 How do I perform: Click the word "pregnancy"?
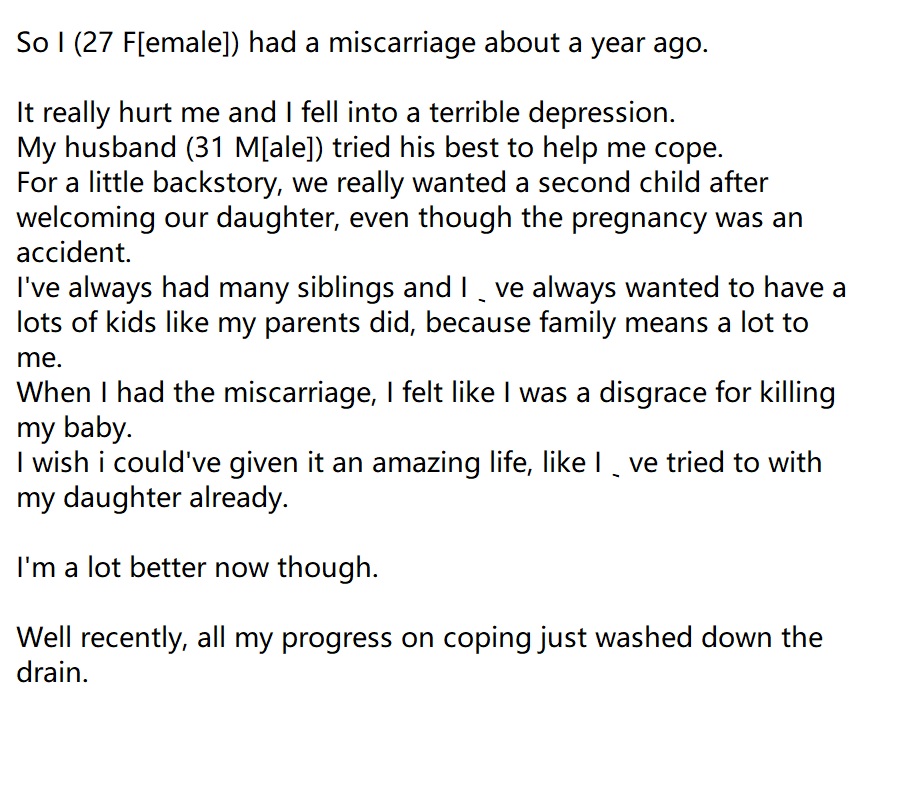639,218
